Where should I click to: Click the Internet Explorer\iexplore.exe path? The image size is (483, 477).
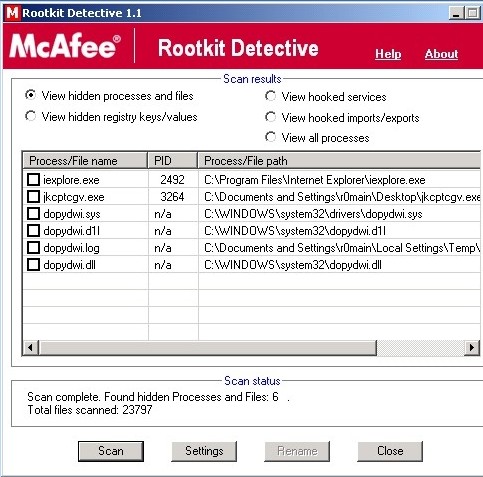pyautogui.click(x=315, y=180)
